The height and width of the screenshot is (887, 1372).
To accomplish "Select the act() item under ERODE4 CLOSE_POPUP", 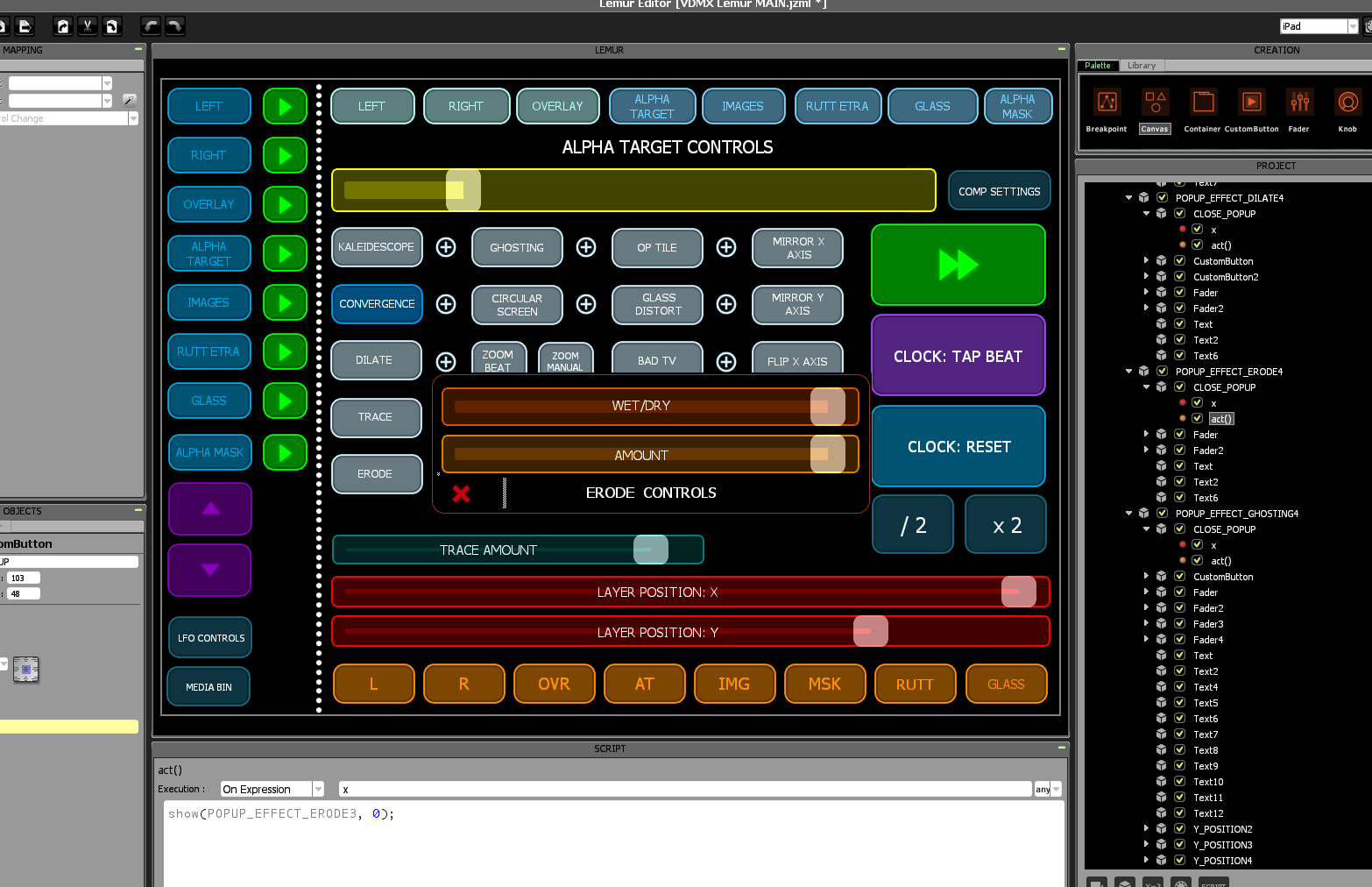I will (1221, 419).
